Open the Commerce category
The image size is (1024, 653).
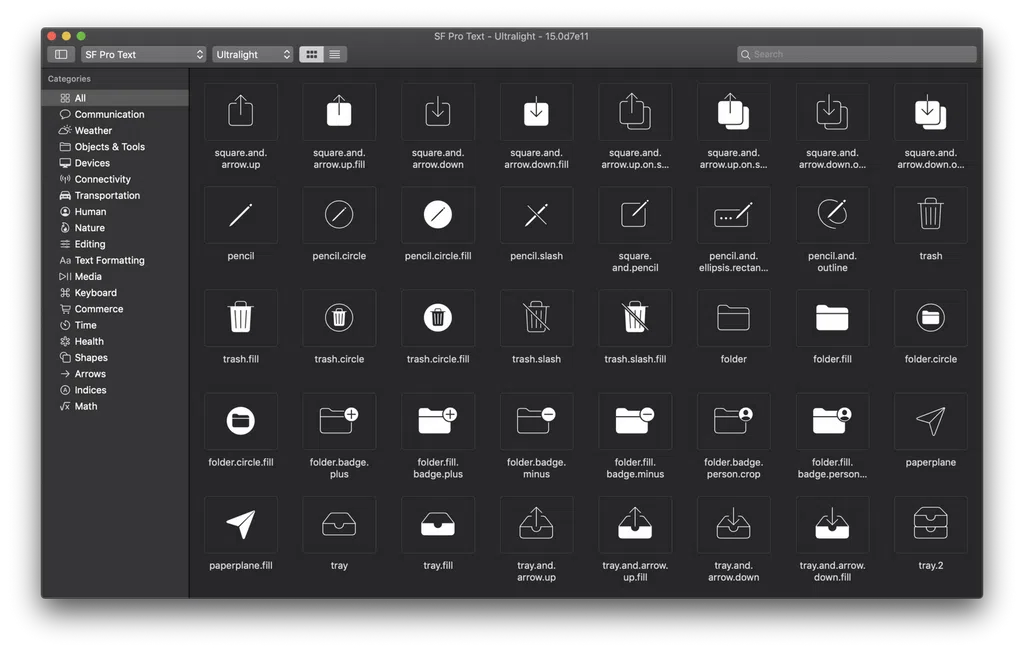click(115, 309)
